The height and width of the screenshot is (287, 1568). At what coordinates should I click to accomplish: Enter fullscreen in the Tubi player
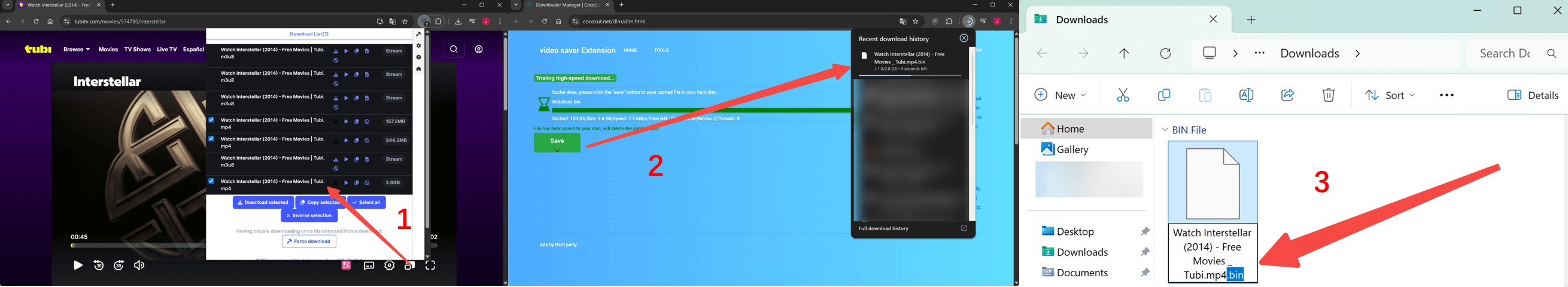(x=430, y=266)
